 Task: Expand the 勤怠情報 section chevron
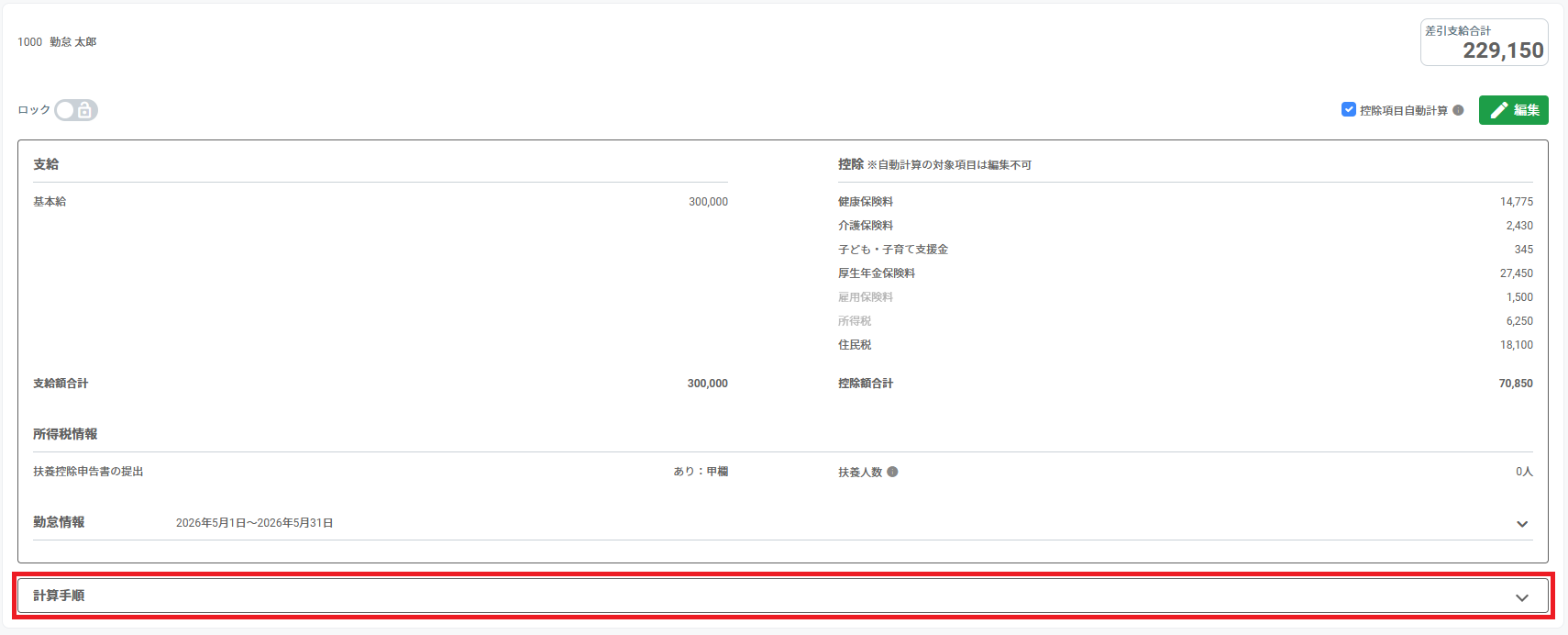tap(1522, 524)
